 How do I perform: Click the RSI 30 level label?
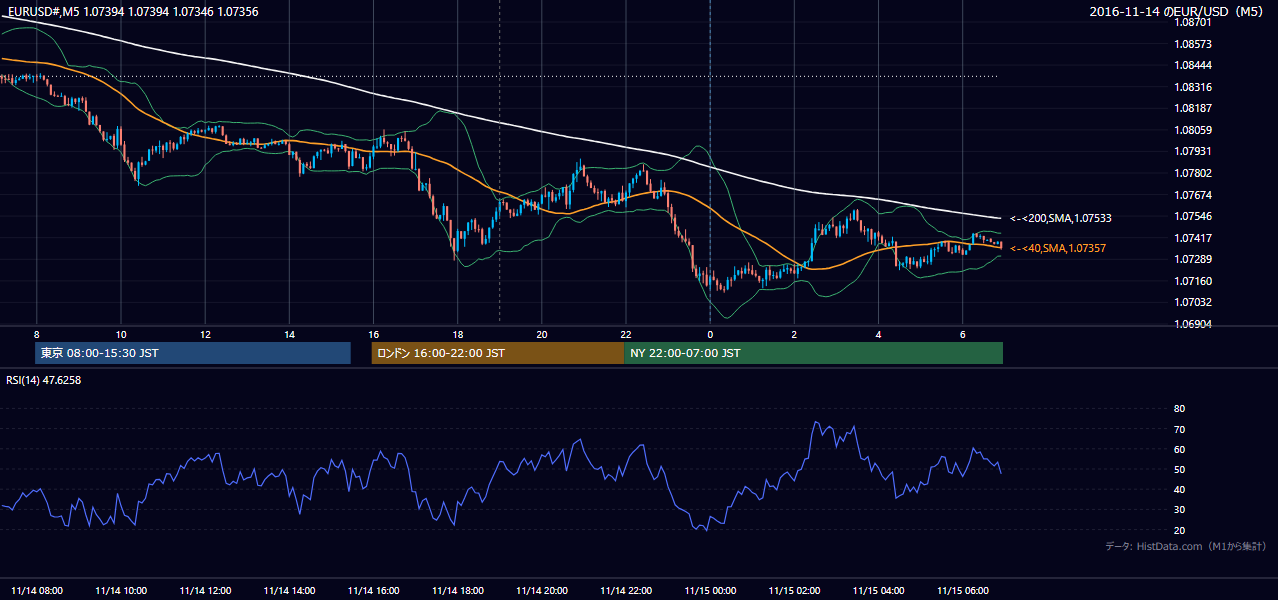click(x=1179, y=510)
